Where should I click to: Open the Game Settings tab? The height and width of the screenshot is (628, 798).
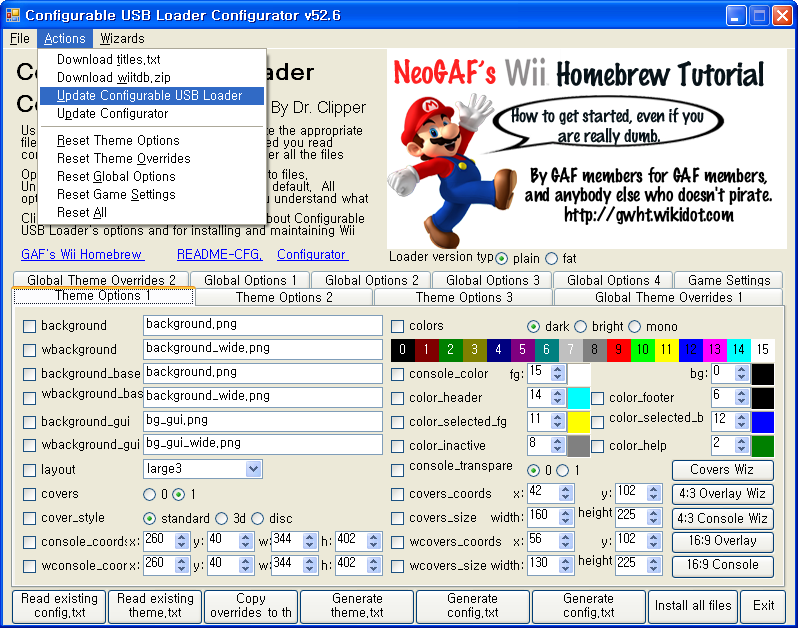click(729, 280)
